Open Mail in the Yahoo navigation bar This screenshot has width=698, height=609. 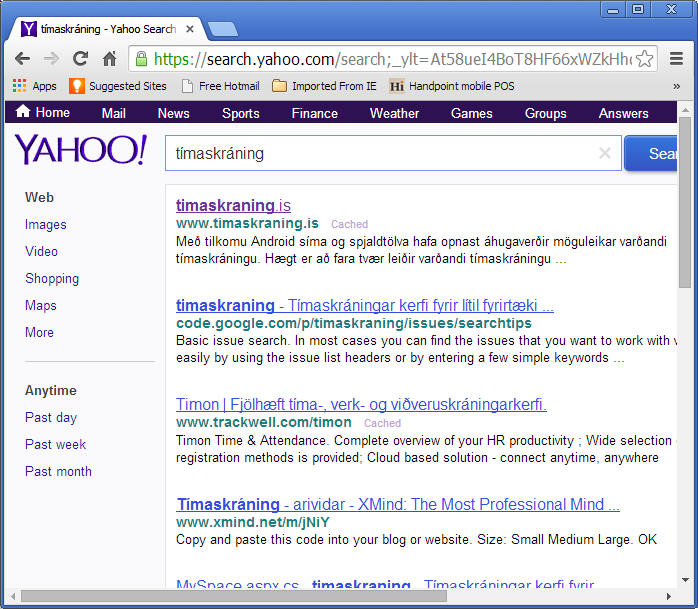(114, 113)
